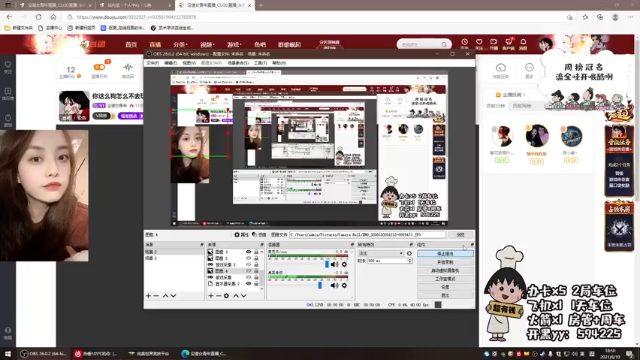Increase transition duration with stepper arrow

pos(410,259)
